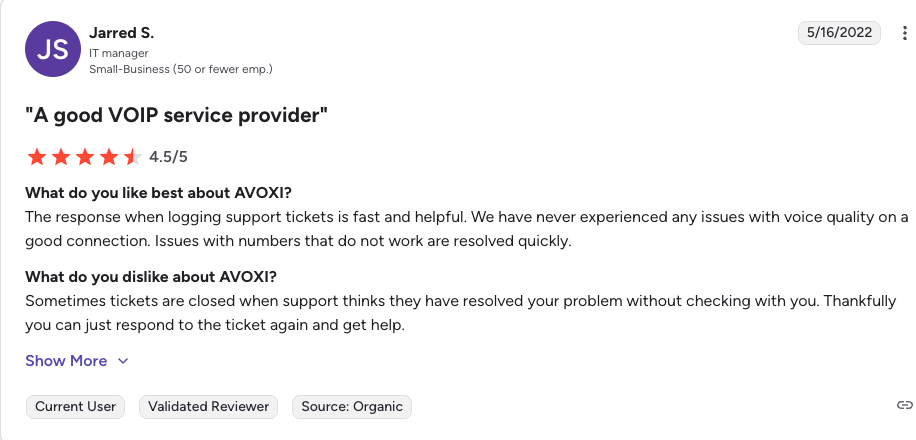916x440 pixels.
Task: Click the 4.5/5 rating text
Action: [x=168, y=157]
